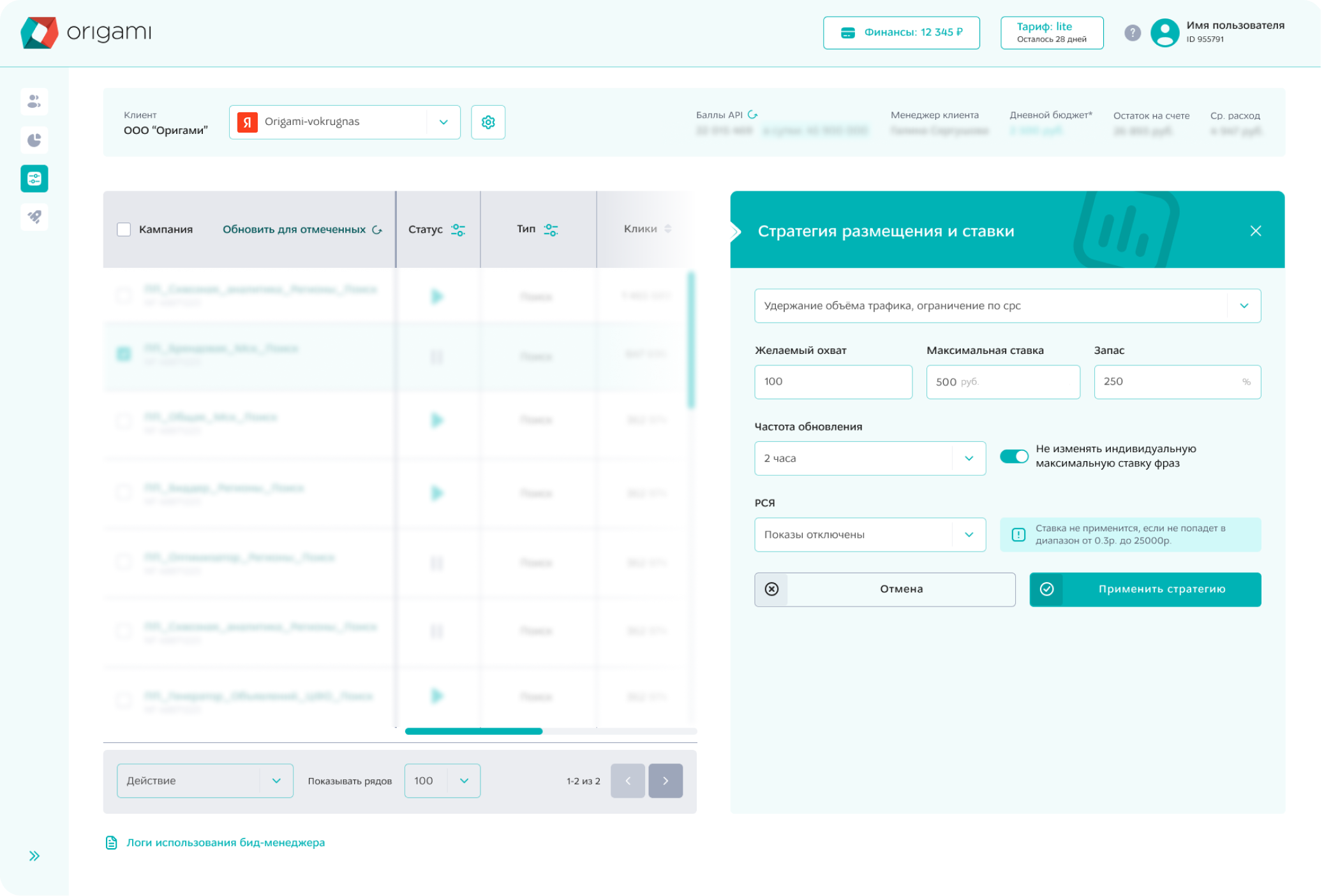Click the gear settings icon next to account

click(488, 122)
